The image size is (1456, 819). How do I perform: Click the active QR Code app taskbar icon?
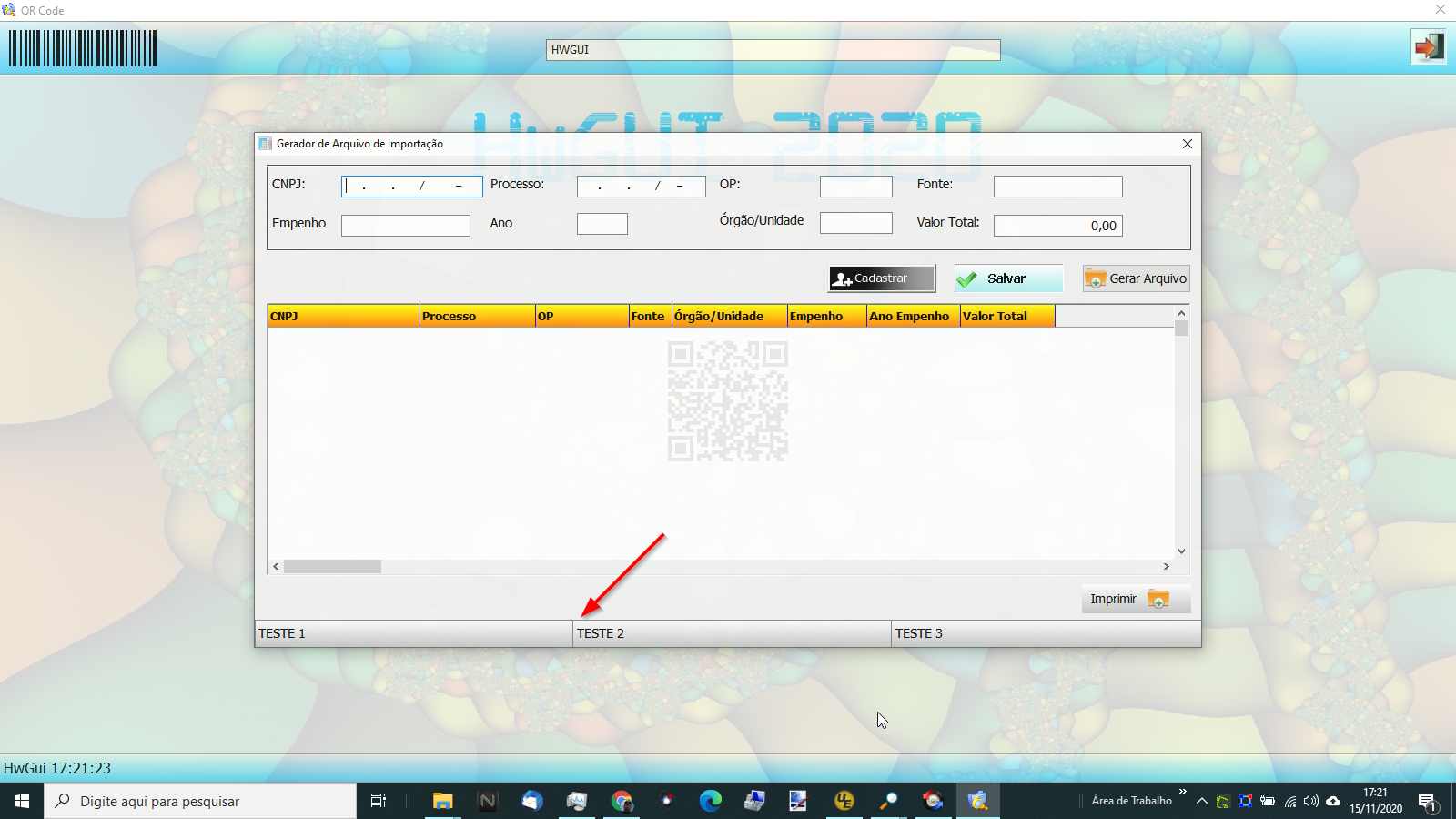pos(977,801)
